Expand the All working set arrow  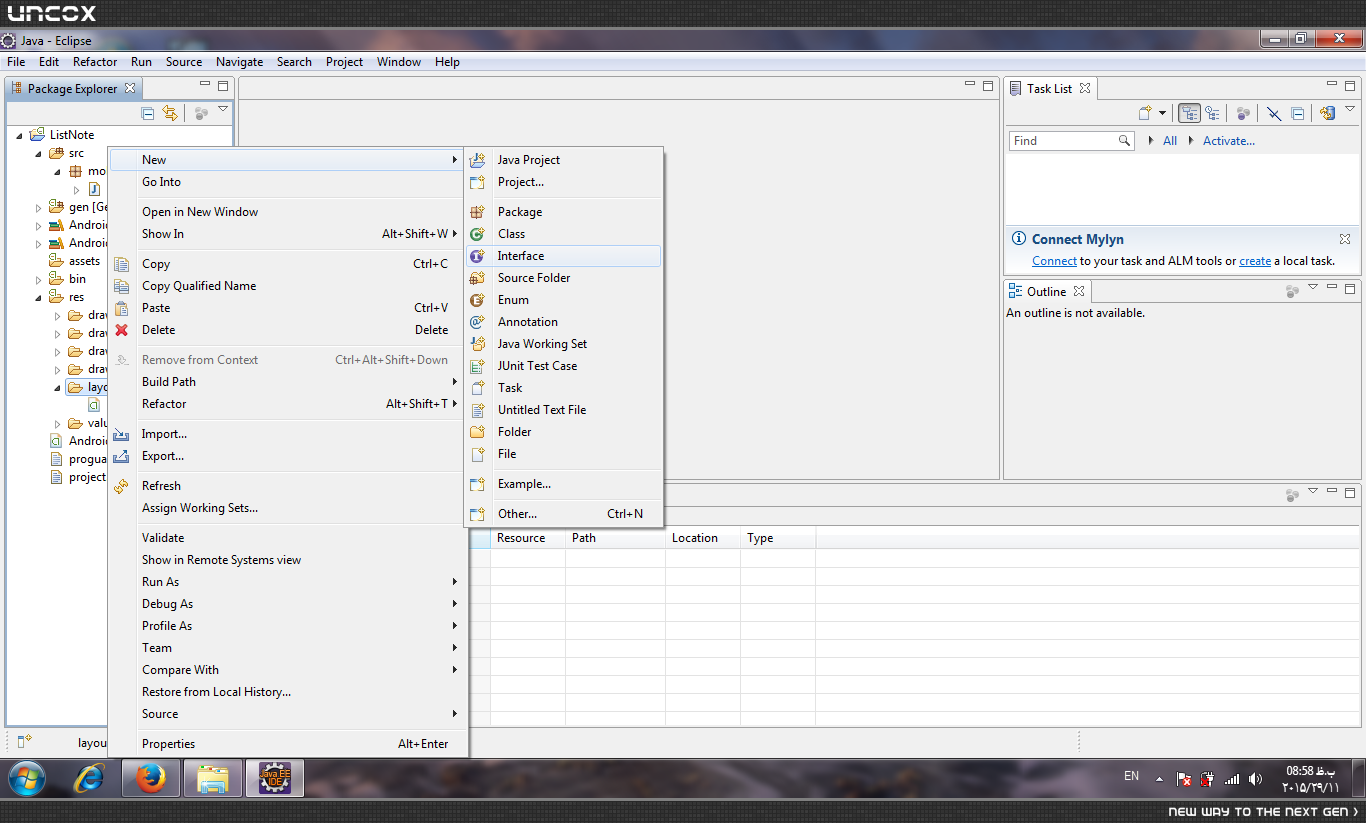point(1151,141)
